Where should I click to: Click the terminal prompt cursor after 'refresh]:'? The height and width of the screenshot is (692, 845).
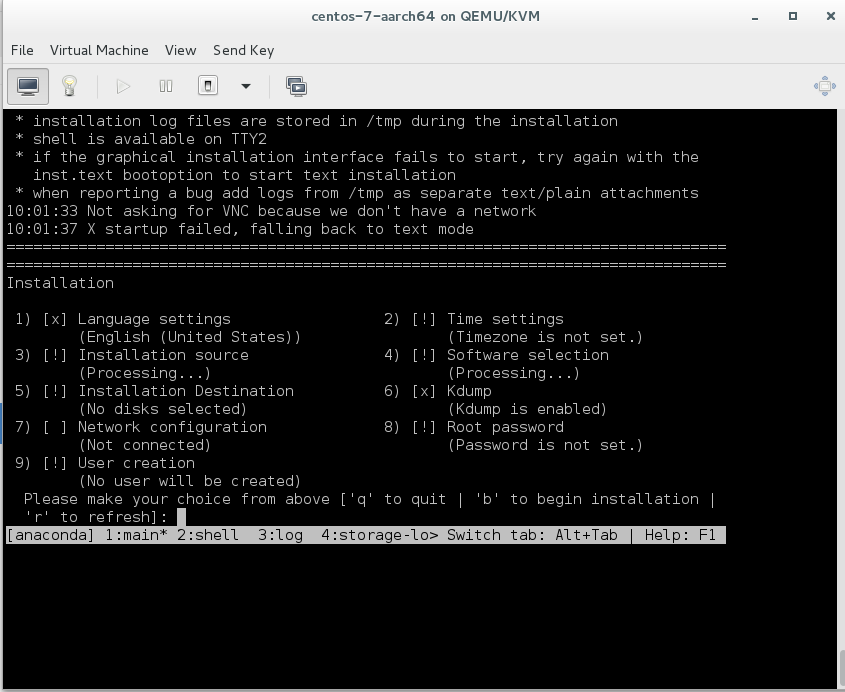[182, 517]
